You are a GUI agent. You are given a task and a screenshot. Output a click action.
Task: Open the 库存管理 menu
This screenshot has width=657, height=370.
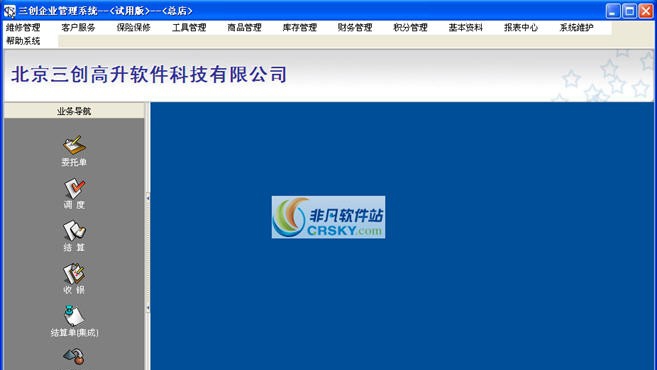click(300, 28)
